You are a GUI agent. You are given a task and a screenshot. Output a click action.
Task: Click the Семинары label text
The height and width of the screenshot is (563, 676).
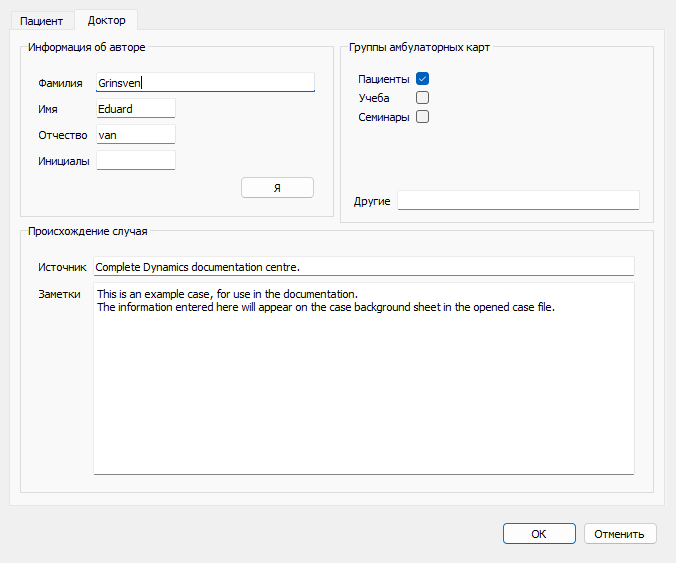pyautogui.click(x=384, y=117)
